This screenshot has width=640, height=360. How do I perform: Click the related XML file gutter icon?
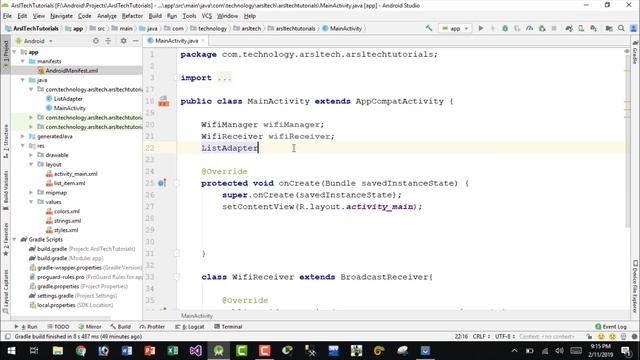pyautogui.click(x=164, y=101)
